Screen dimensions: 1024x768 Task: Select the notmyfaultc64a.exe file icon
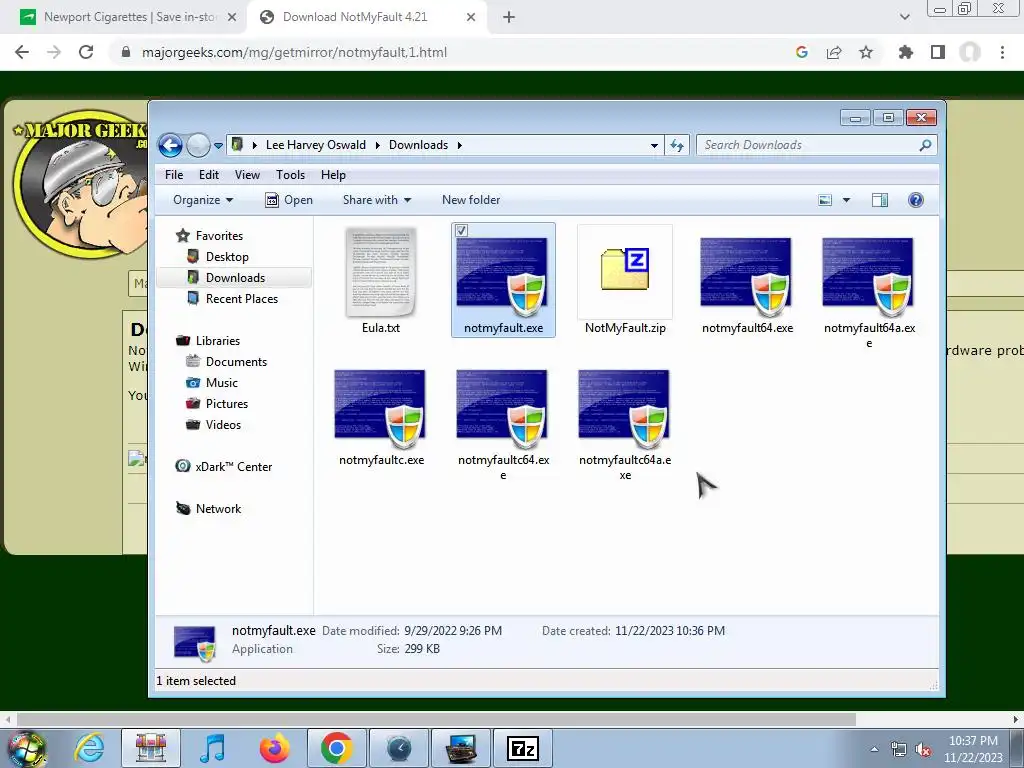pyautogui.click(x=624, y=409)
